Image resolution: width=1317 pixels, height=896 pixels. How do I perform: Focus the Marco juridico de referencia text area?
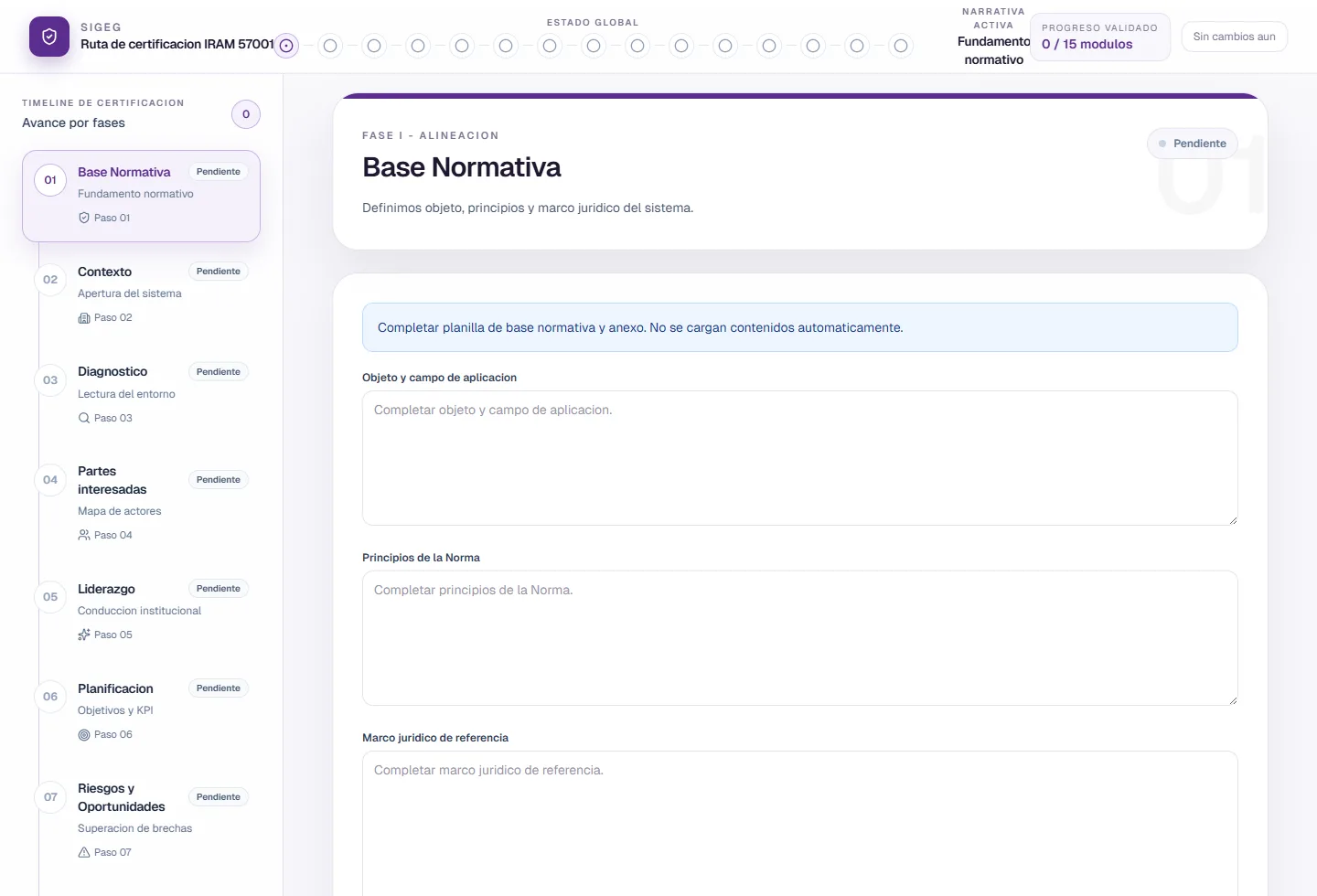(x=800, y=823)
